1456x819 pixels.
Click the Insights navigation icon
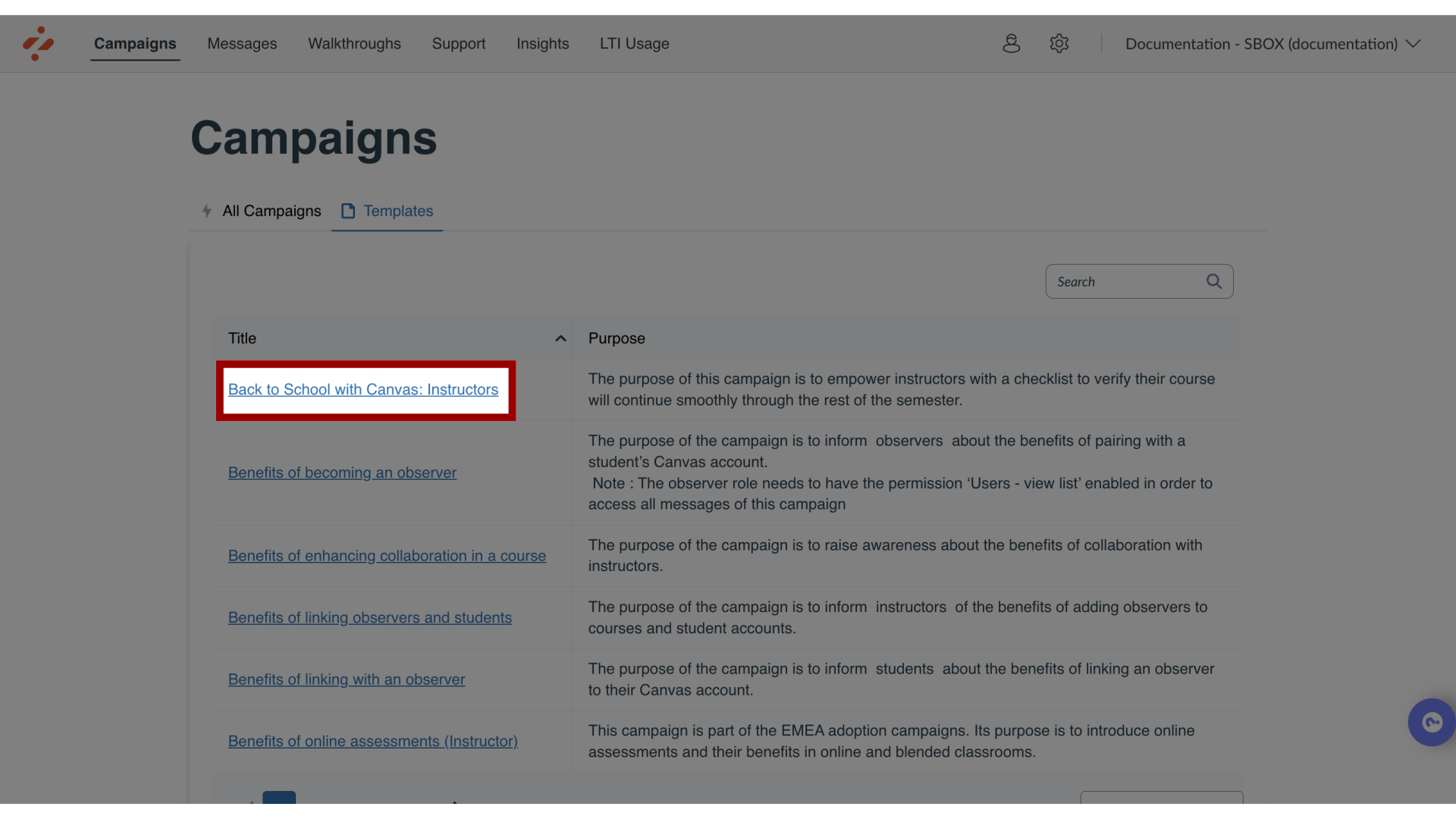click(543, 45)
